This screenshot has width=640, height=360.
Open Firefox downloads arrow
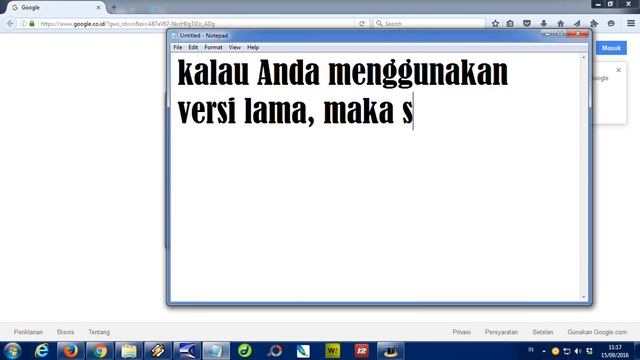pos(544,24)
